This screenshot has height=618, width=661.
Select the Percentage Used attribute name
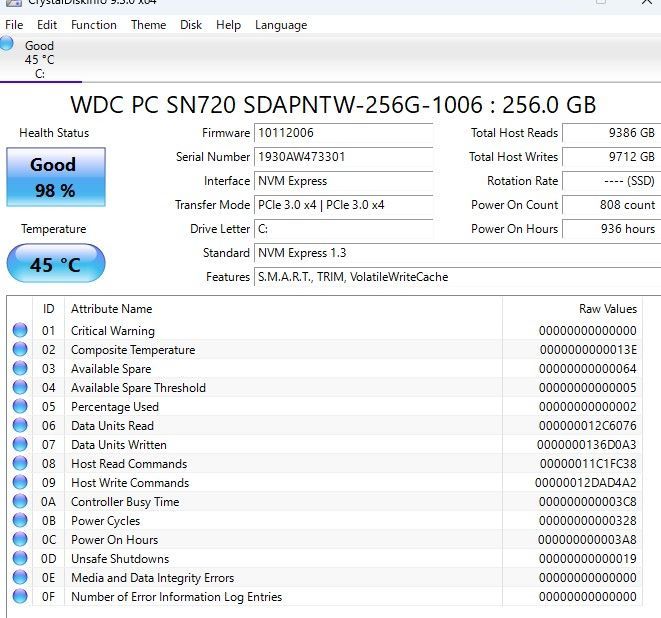click(115, 407)
